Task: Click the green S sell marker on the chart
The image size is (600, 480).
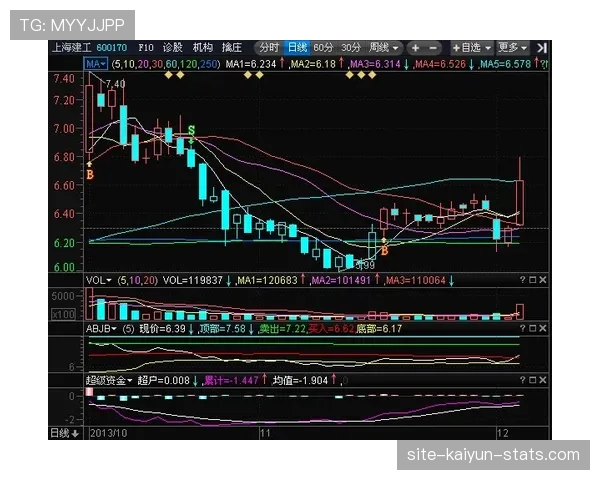Action: [x=191, y=131]
